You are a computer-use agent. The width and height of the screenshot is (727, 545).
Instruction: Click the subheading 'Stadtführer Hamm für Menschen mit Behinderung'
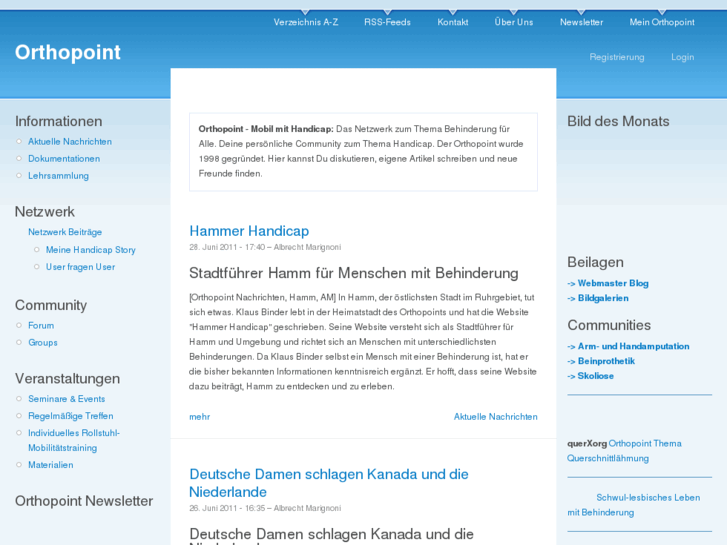pyautogui.click(x=353, y=273)
